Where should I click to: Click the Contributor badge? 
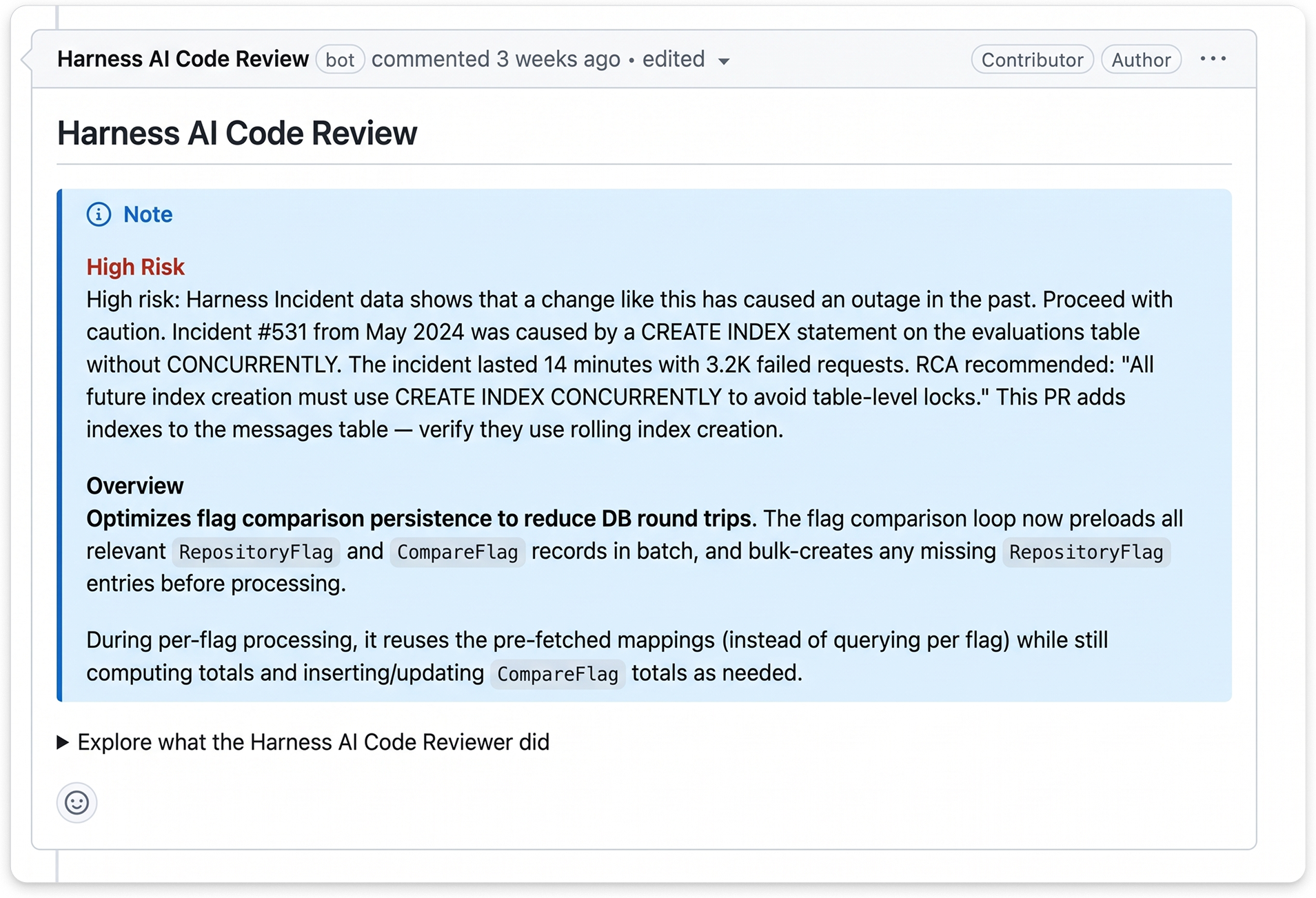pyautogui.click(x=1032, y=60)
